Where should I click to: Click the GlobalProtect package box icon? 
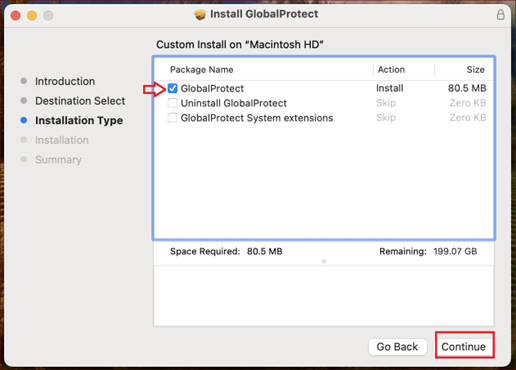[x=200, y=15]
